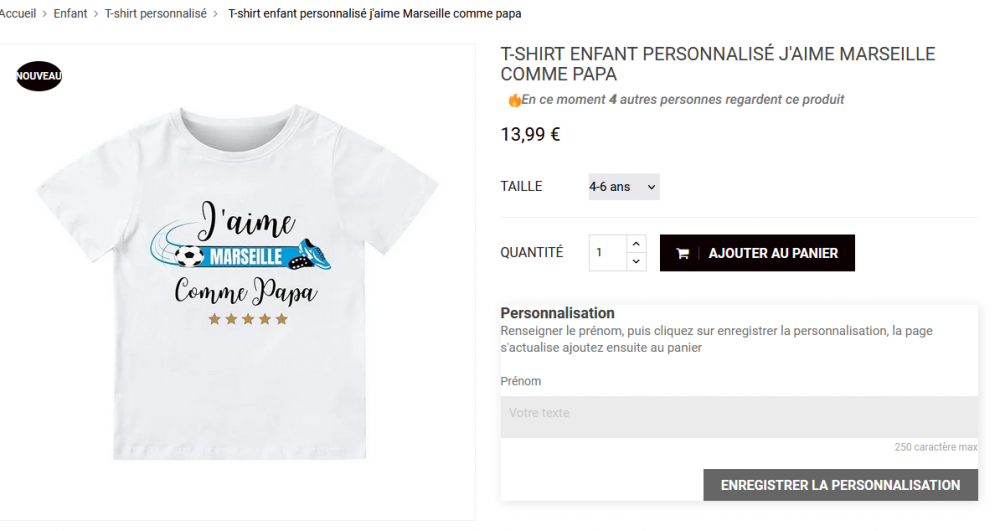Open the Taille size dropdown

click(x=624, y=187)
